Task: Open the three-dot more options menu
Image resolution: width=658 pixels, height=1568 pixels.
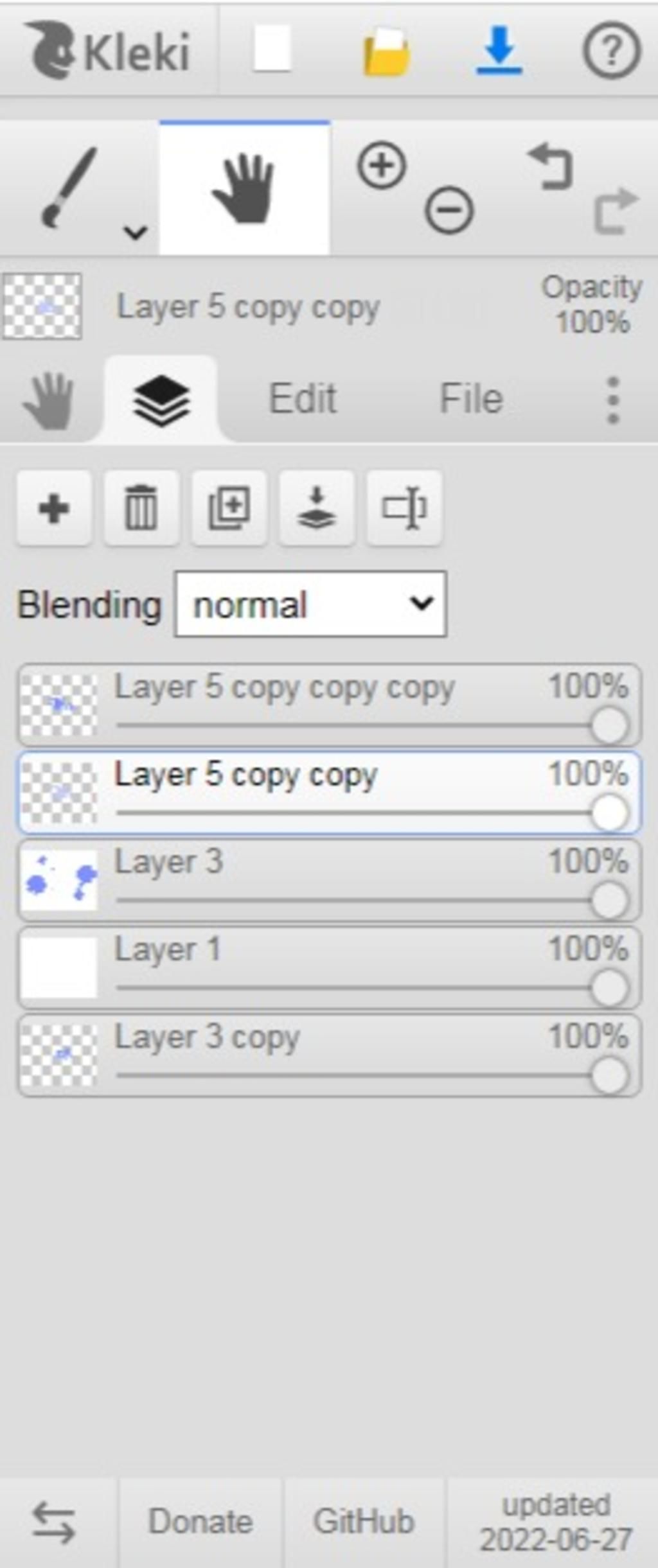Action: click(x=613, y=400)
